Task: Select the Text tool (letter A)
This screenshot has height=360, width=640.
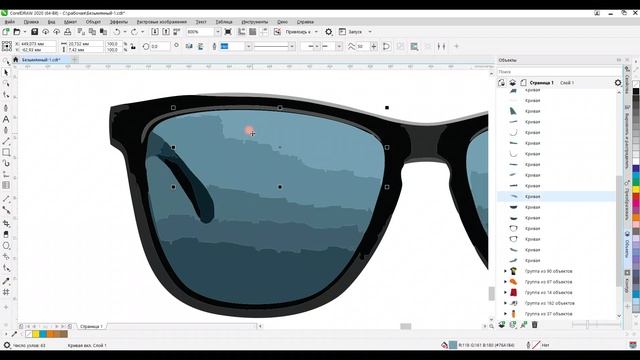Action: point(6,120)
